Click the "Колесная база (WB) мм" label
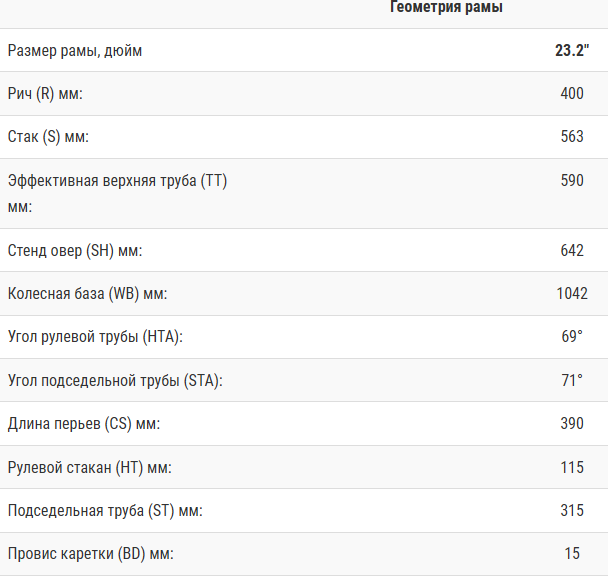Image resolution: width=608 pixels, height=576 pixels. 87,294
